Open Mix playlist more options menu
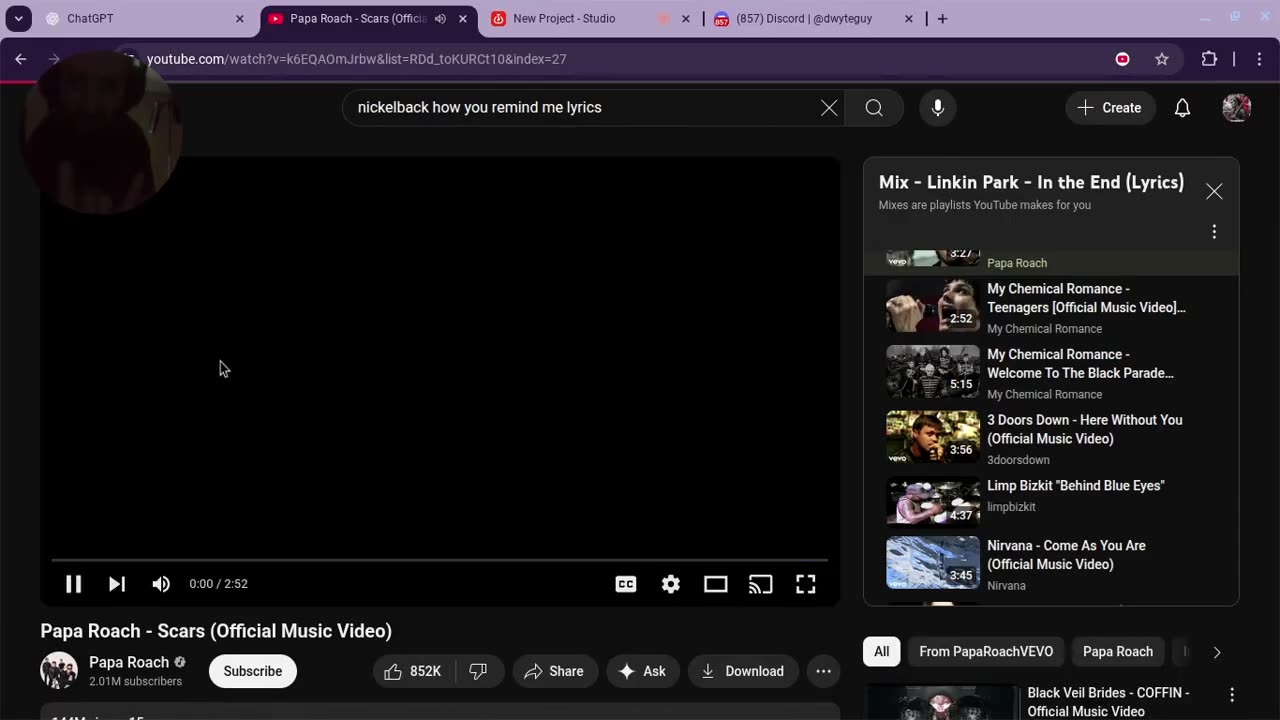 1214,232
